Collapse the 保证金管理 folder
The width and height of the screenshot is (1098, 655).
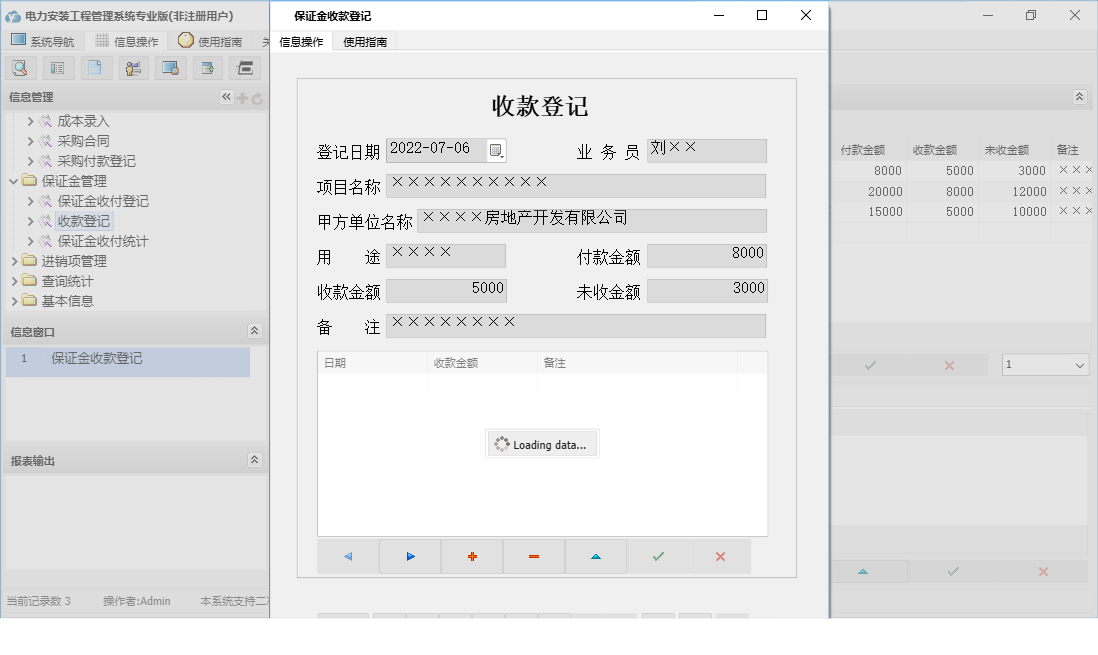[x=14, y=181]
